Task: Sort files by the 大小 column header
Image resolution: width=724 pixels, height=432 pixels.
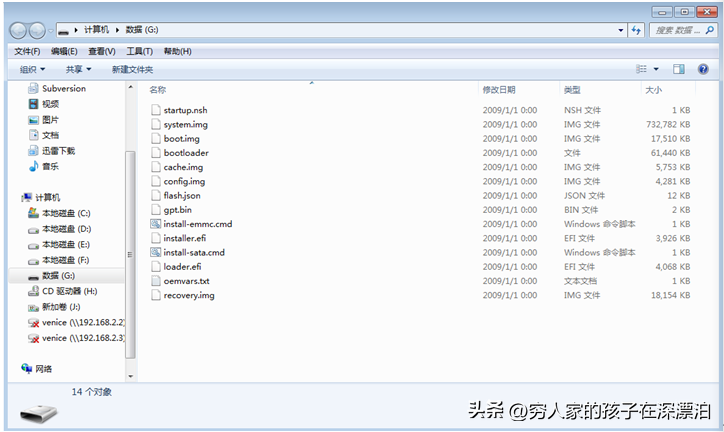Action: coord(653,90)
